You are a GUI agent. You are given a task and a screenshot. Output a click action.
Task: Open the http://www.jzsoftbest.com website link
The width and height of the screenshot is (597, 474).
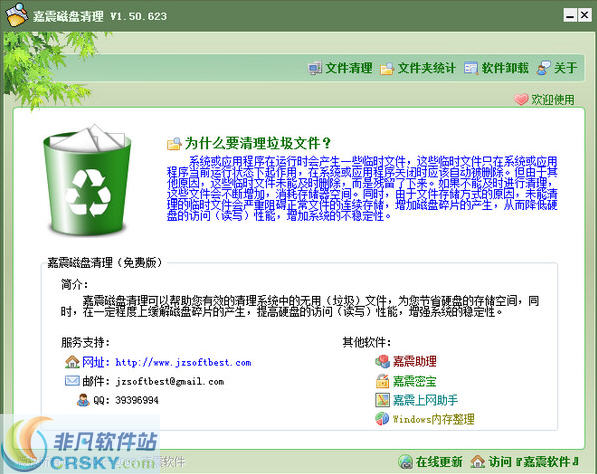pos(183,362)
